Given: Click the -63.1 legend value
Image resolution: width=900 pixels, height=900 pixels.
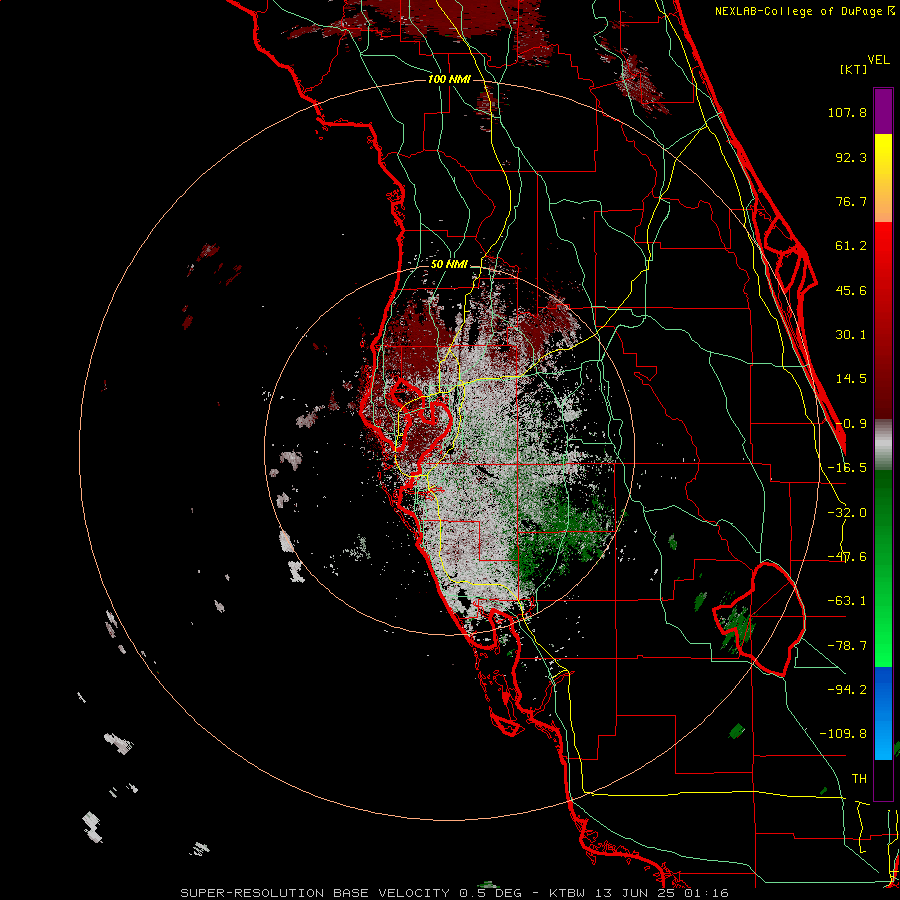Looking at the screenshot, I should [x=847, y=601].
